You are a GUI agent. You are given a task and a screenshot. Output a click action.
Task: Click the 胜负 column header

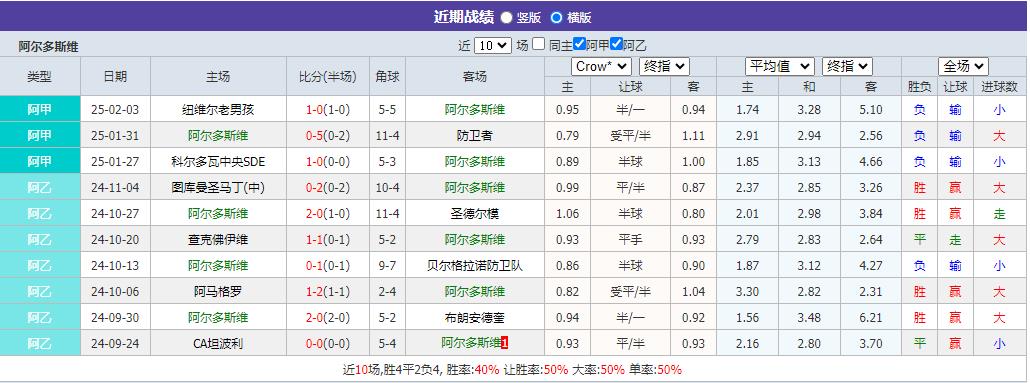[920, 86]
